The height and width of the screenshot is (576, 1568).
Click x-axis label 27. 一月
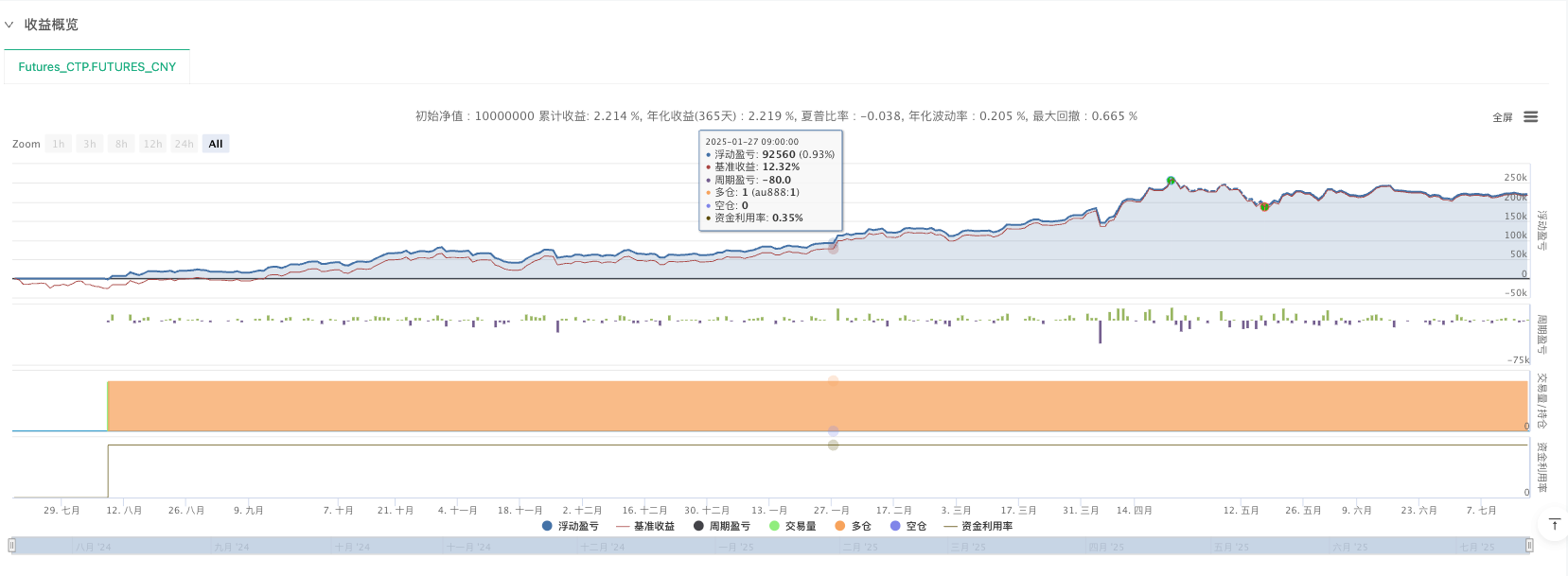(832, 511)
